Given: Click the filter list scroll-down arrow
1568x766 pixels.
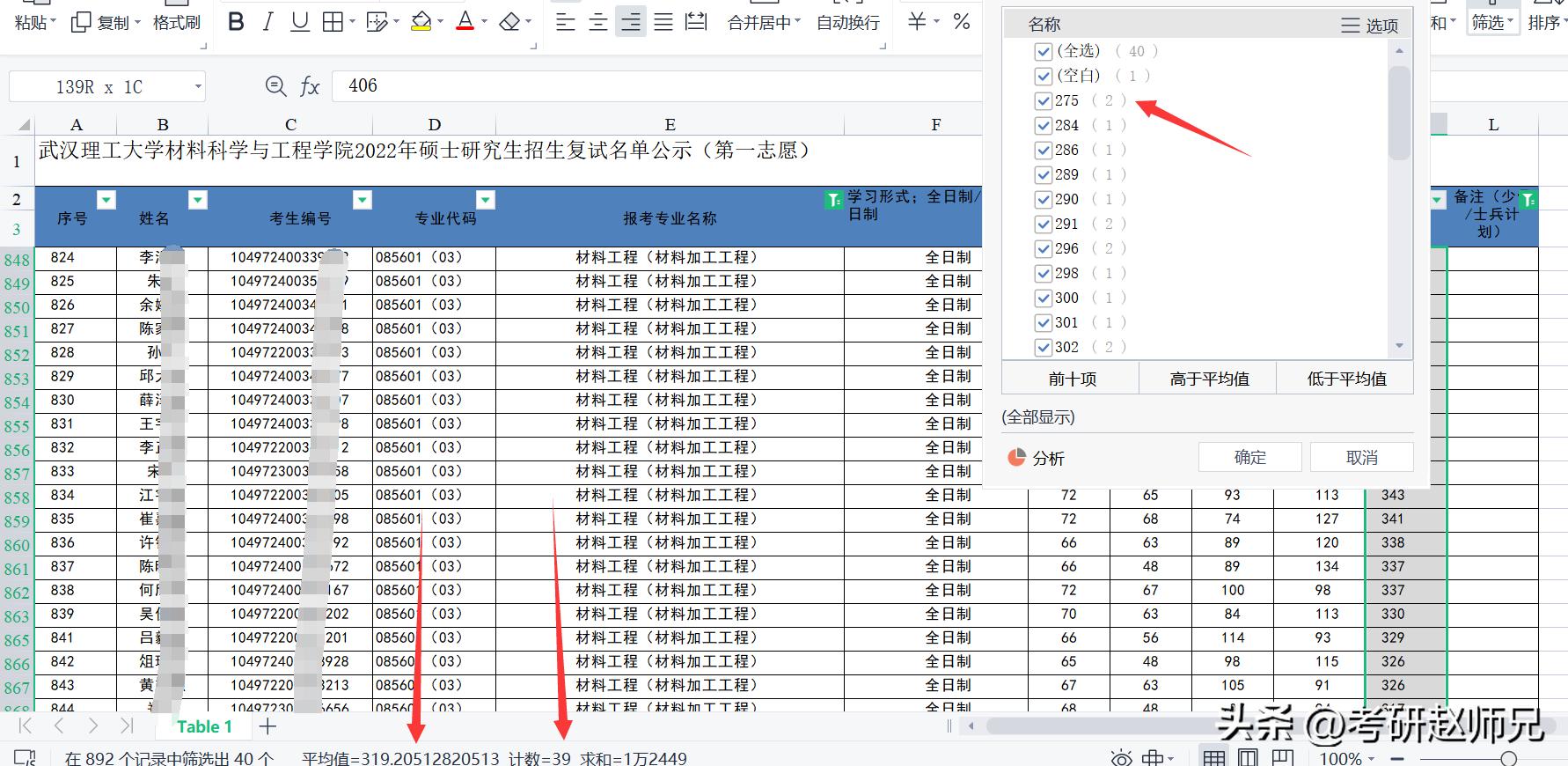Looking at the screenshot, I should (x=1399, y=346).
